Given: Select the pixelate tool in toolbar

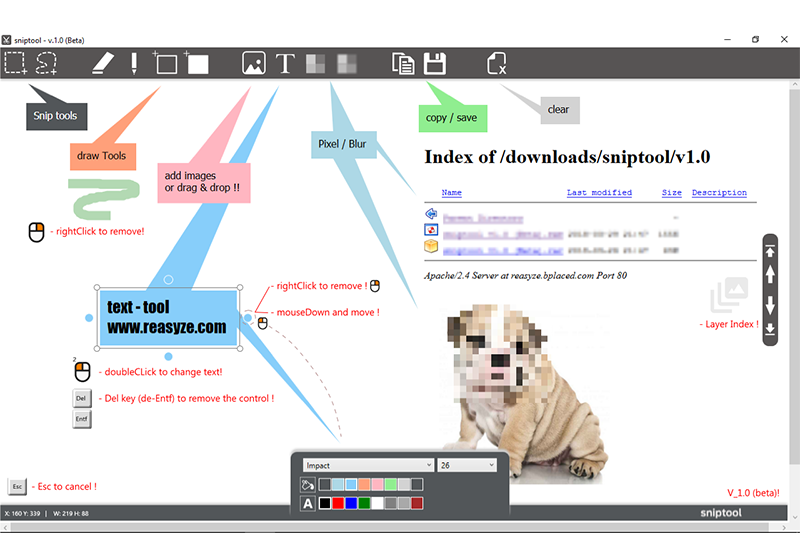Looking at the screenshot, I should coord(315,64).
